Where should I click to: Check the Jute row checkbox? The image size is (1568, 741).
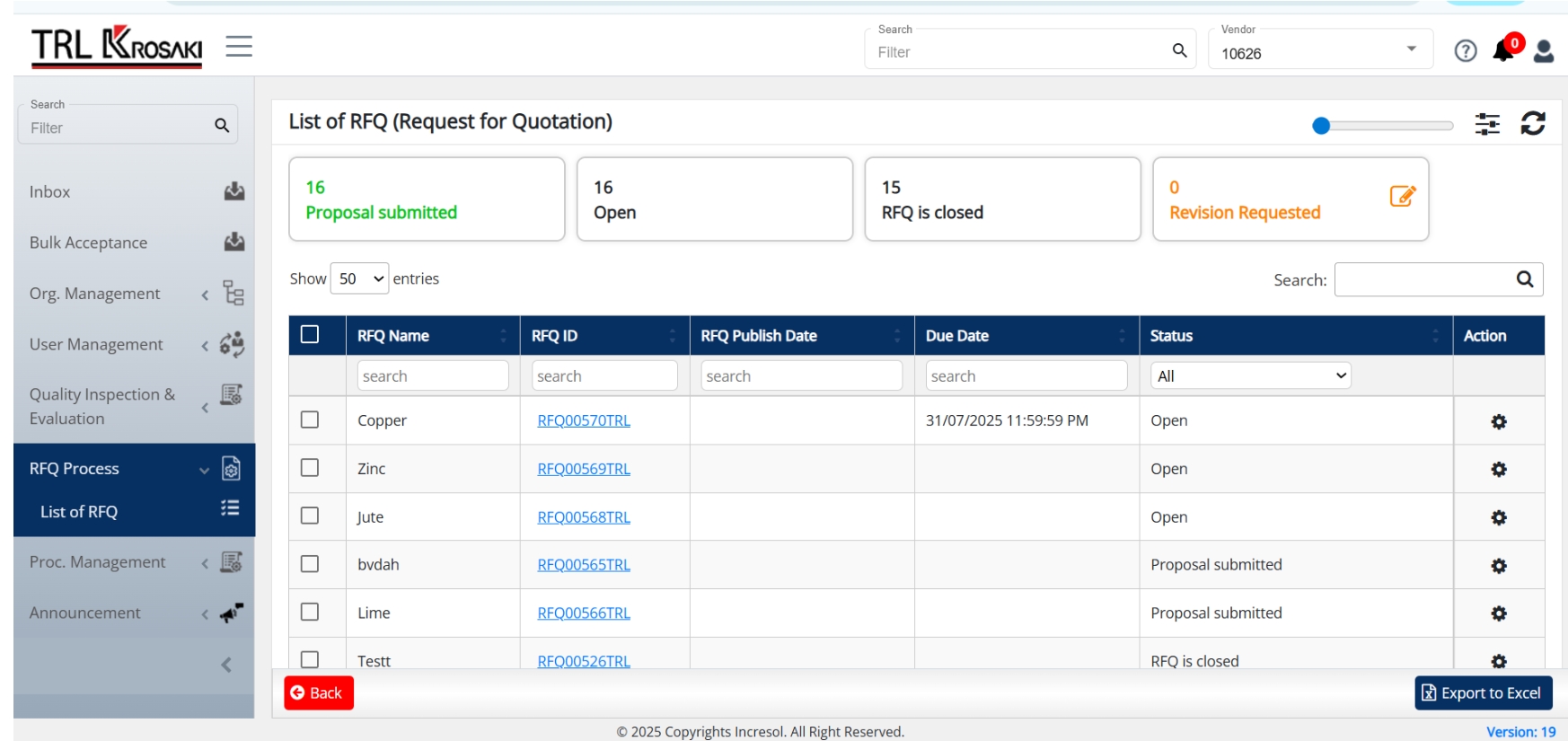click(x=310, y=516)
